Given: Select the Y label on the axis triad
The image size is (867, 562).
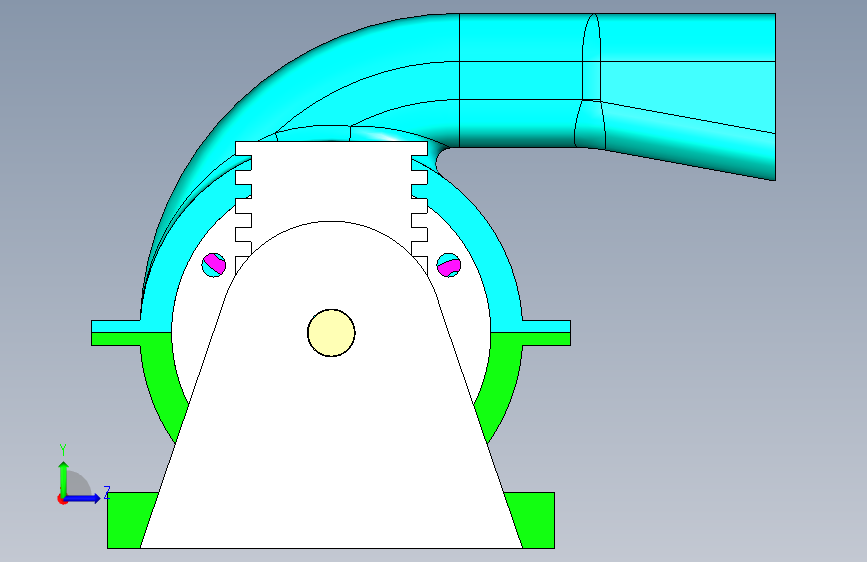Looking at the screenshot, I should [63, 450].
